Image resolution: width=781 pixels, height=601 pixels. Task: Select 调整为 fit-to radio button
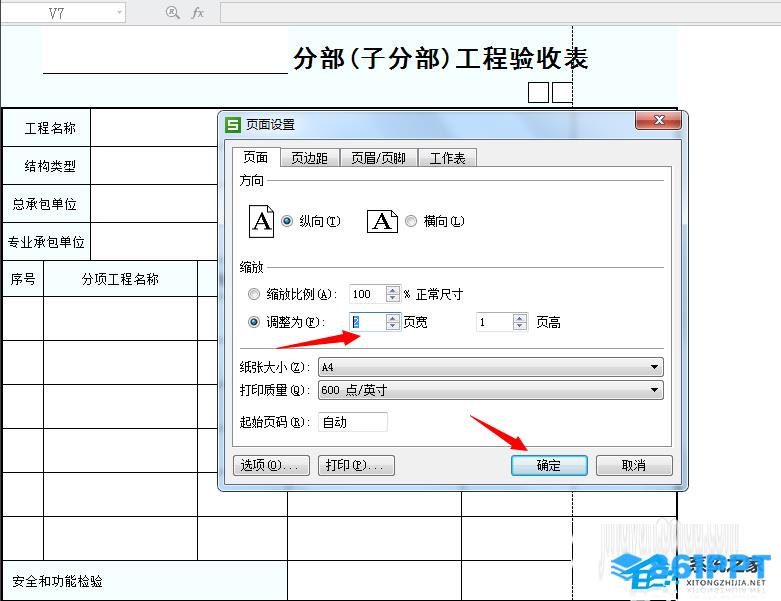[x=254, y=322]
